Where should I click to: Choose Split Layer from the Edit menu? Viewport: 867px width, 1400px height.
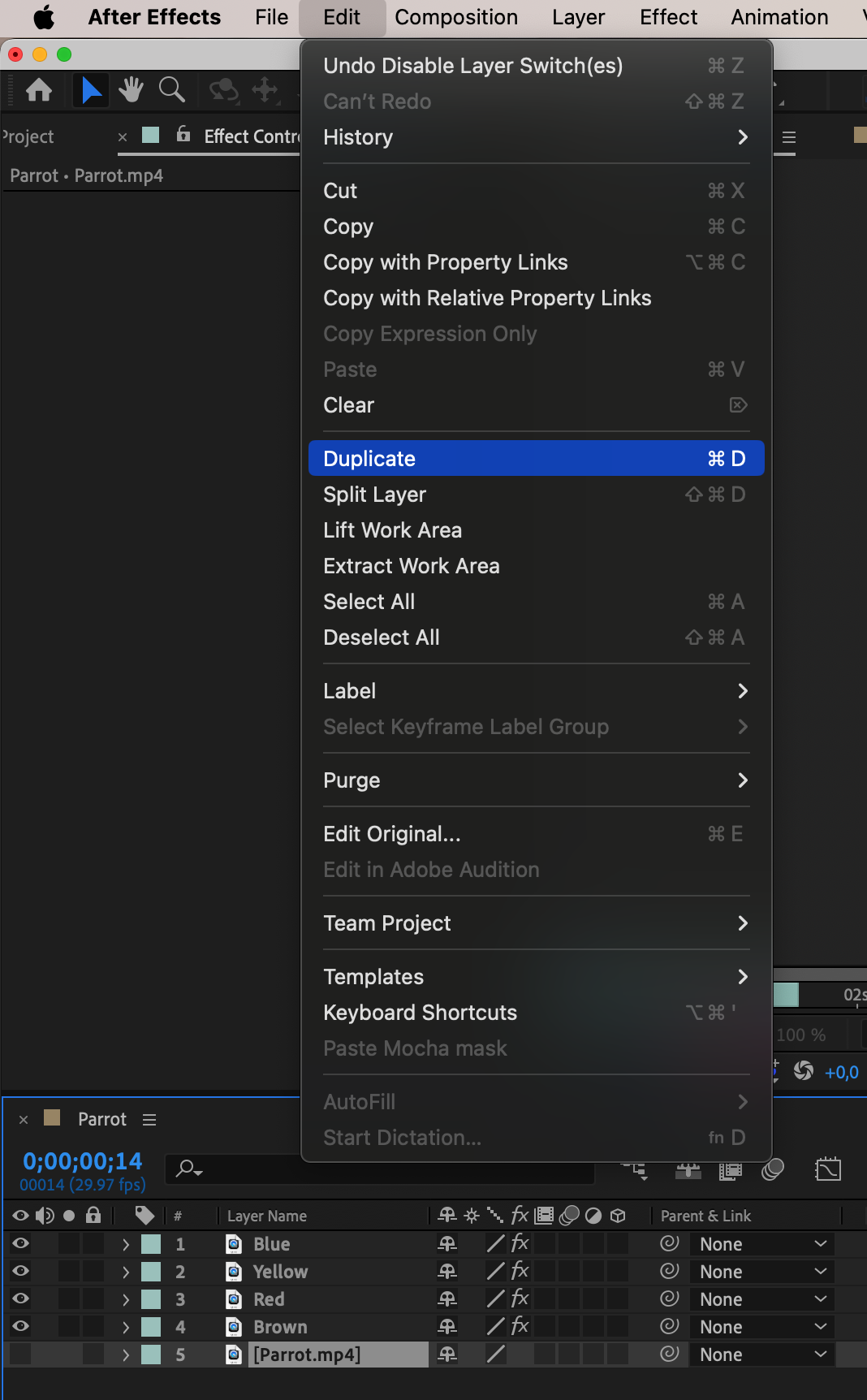536,494
